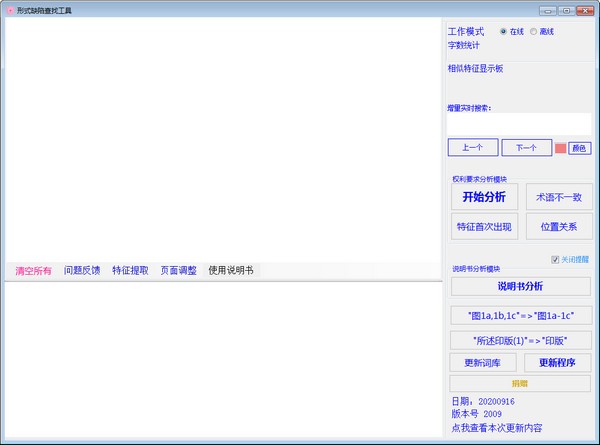
Task: Click the 捐赠 donate button
Action: [520, 383]
